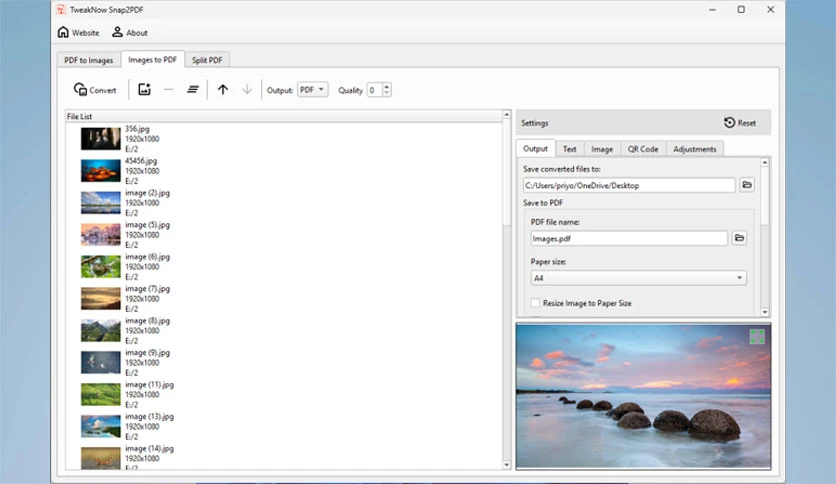Browse for output folder icon
The height and width of the screenshot is (484, 836).
point(747,185)
